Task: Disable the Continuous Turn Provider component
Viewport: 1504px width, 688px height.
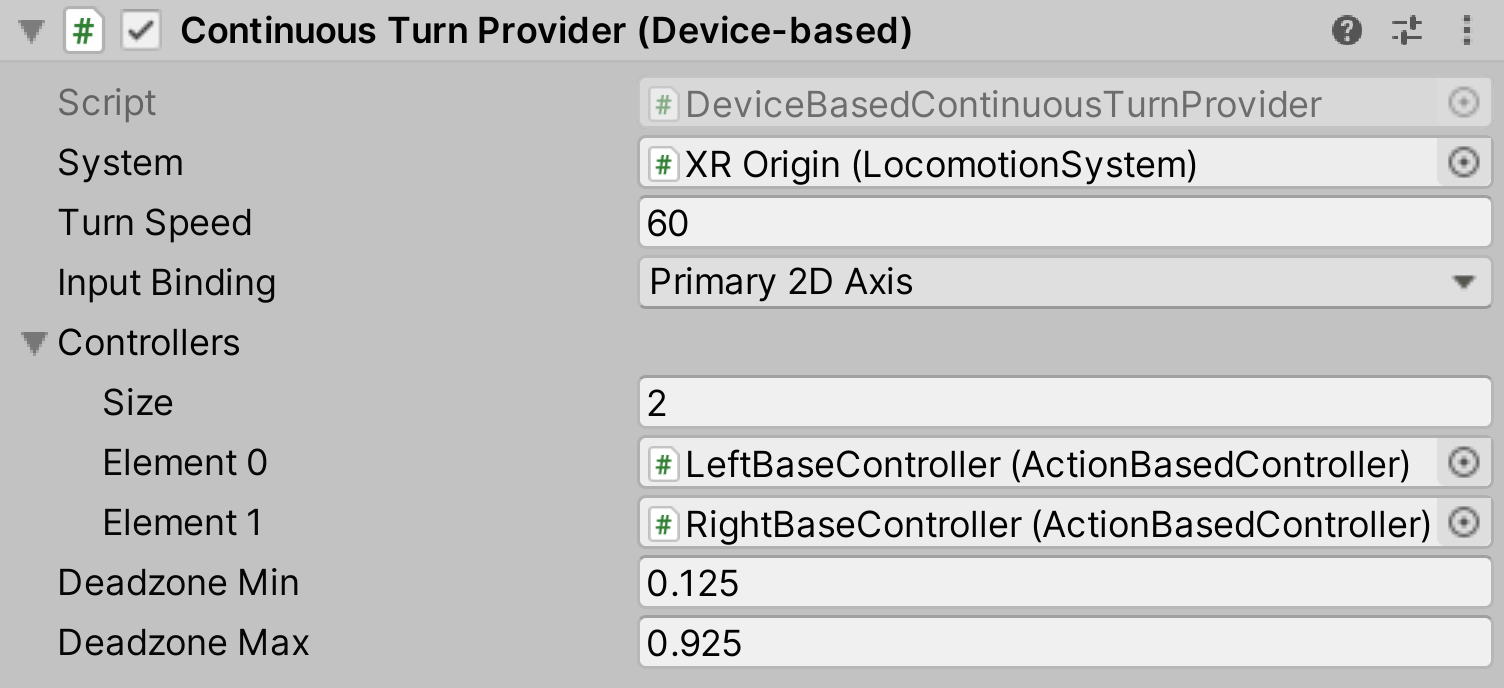Action: [141, 31]
